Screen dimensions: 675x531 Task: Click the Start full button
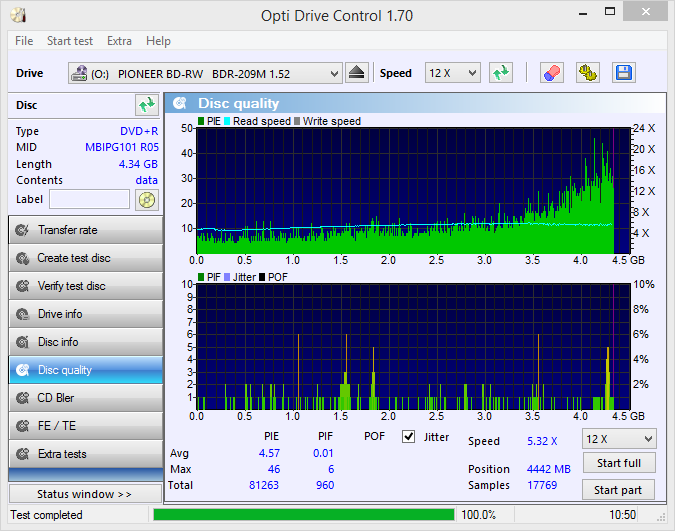click(619, 463)
